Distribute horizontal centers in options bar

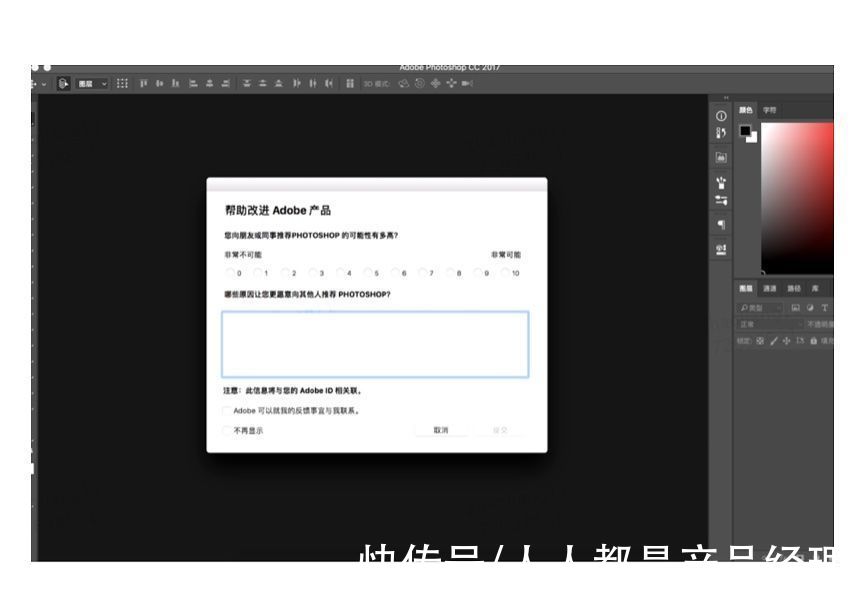click(x=313, y=83)
